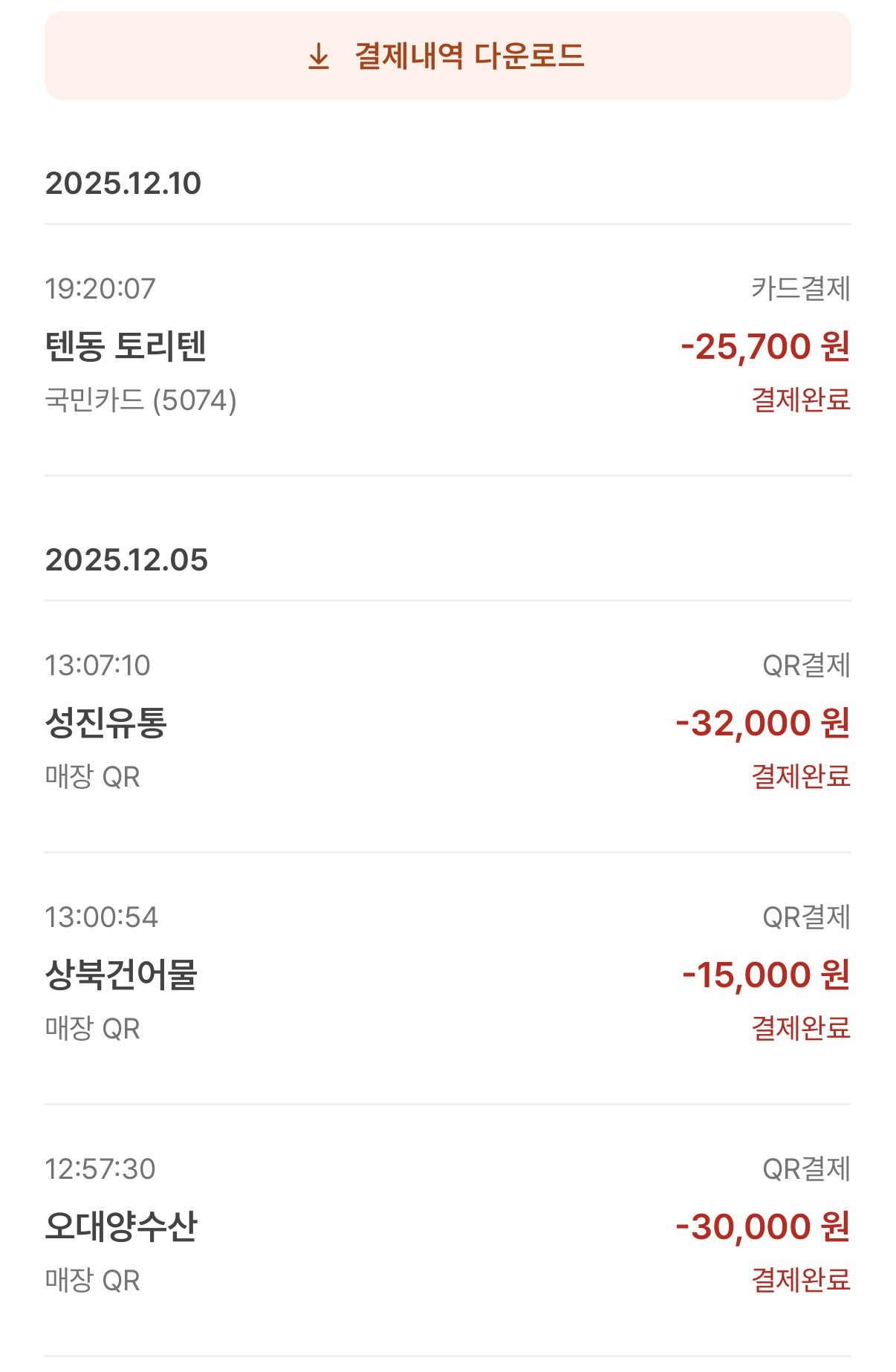This screenshot has height=1372, width=896.
Task: Open the 오대양수산 payment entry
Action: click(x=121, y=1226)
